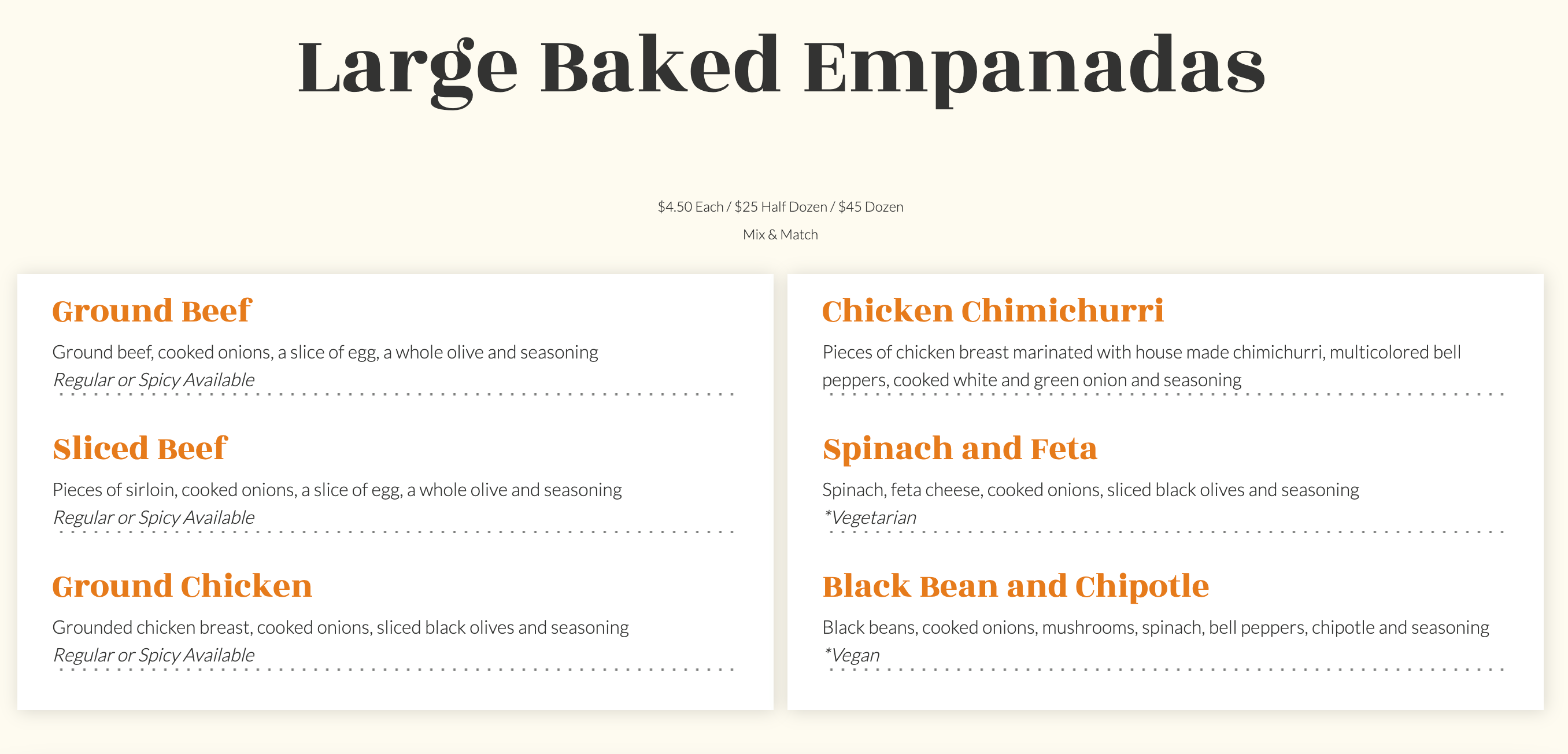Click the *Vegetarian note
This screenshot has width=1568, height=754.
tap(868, 518)
